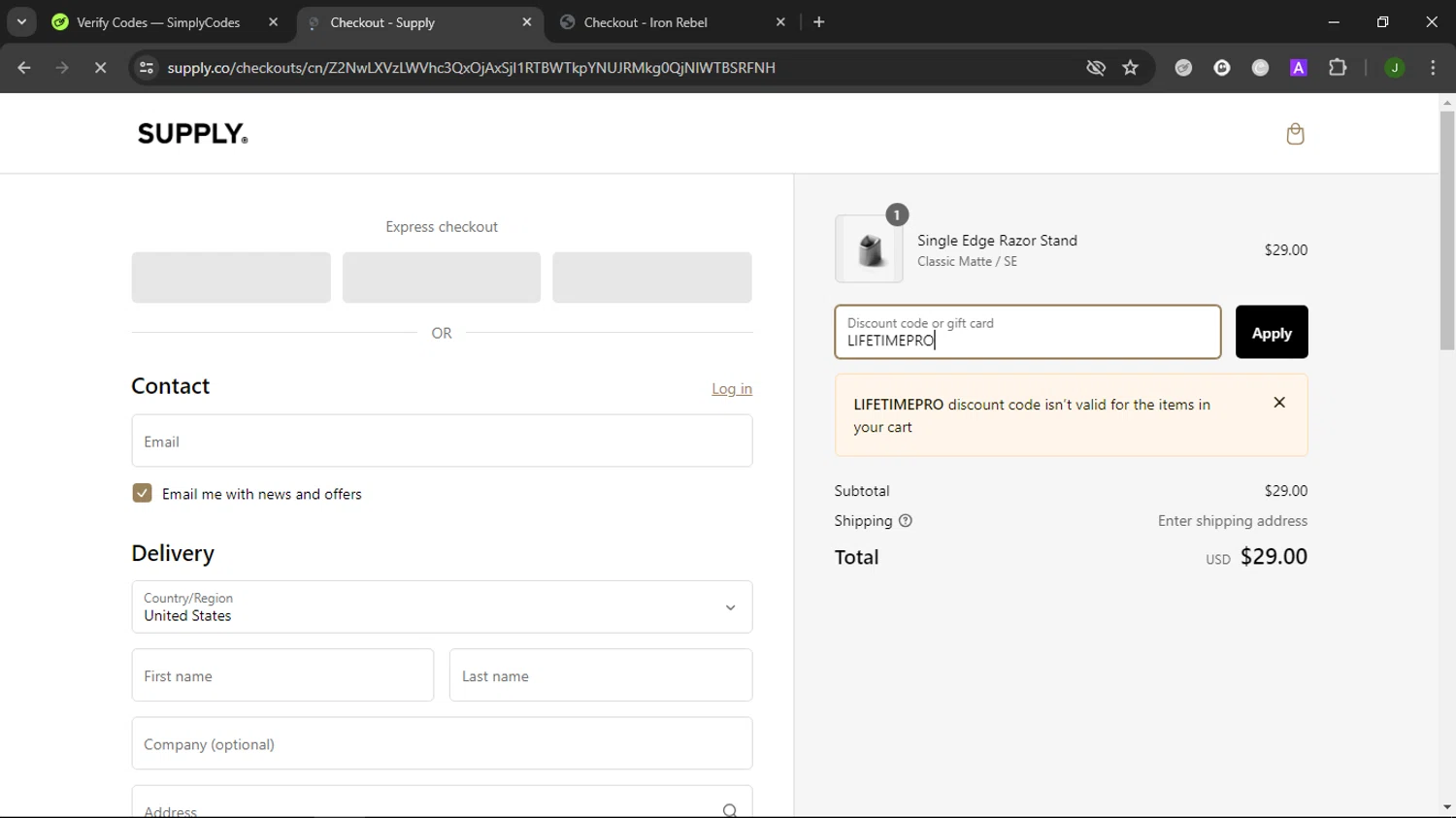The width and height of the screenshot is (1456, 818).
Task: Bookmark this page with the star icon
Action: (x=1130, y=68)
